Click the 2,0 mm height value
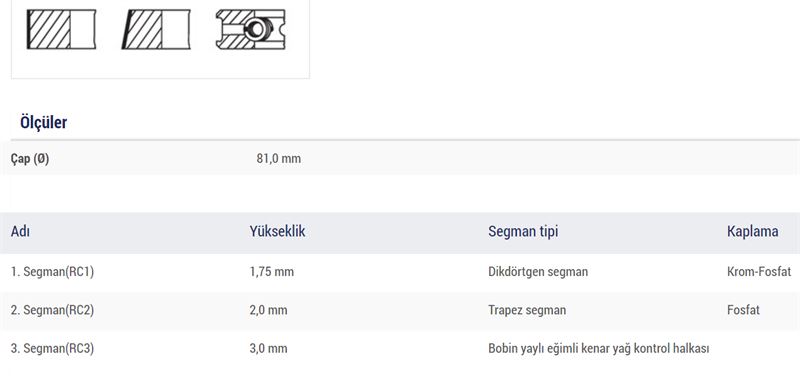Image resolution: width=800 pixels, height=376 pixels. [268, 310]
